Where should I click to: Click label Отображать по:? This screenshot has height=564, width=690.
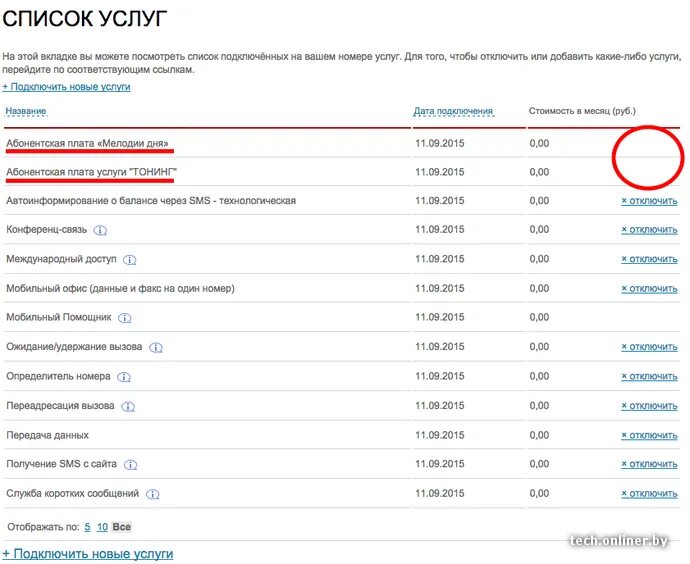click(x=43, y=527)
